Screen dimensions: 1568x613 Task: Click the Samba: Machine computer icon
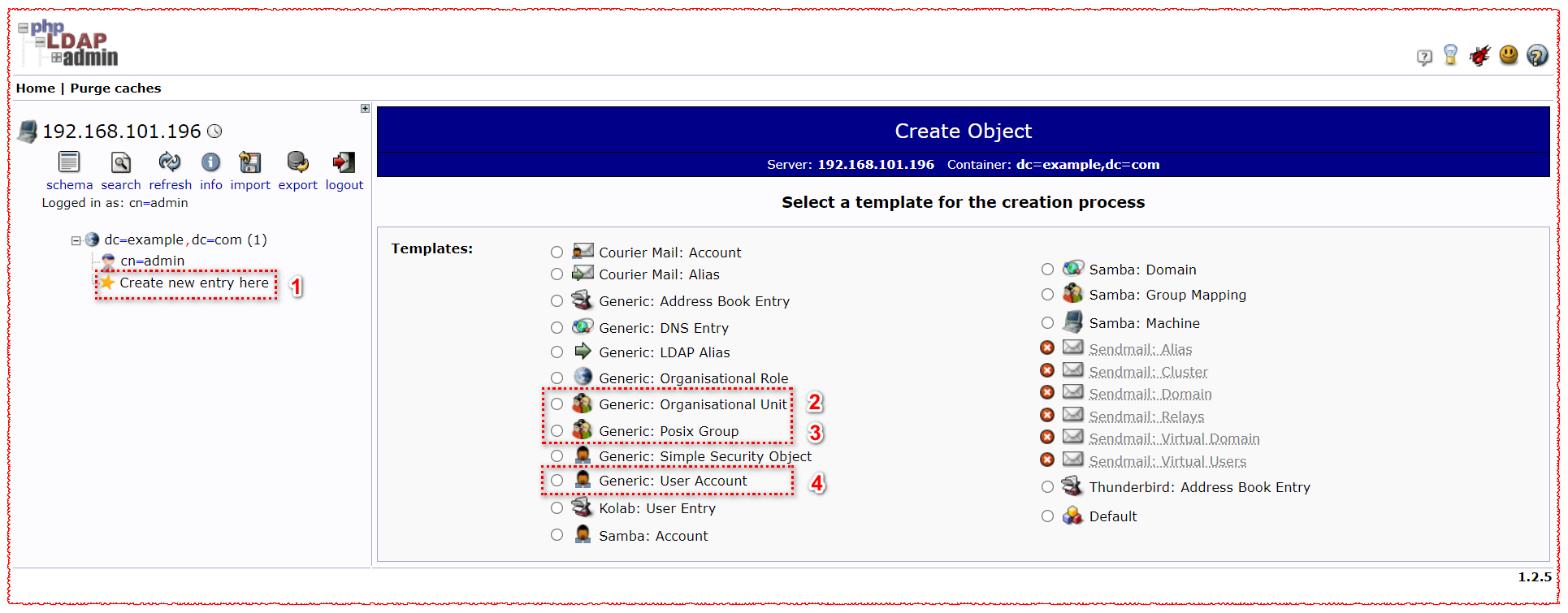point(1073,322)
